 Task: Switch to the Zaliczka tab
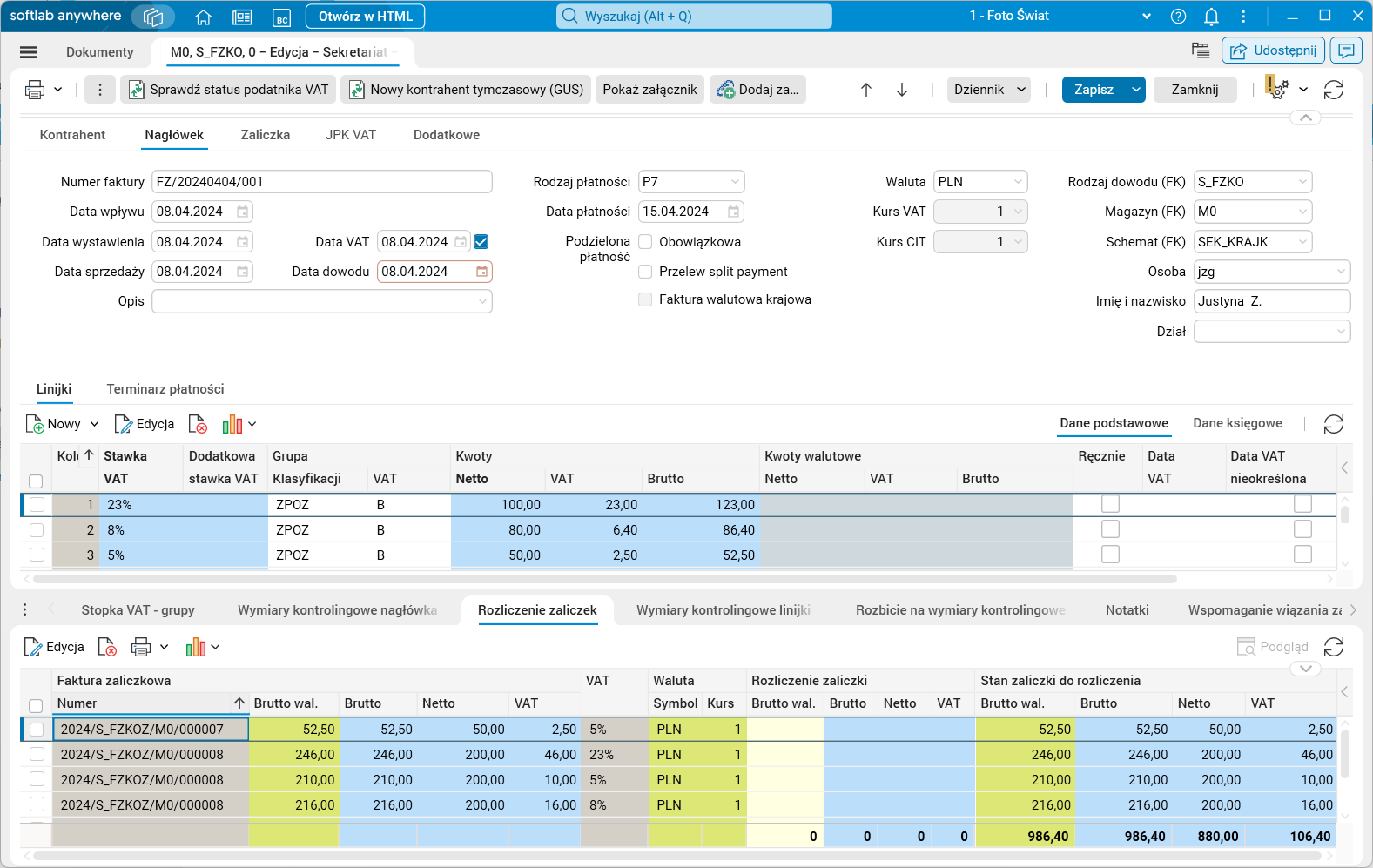pos(266,135)
